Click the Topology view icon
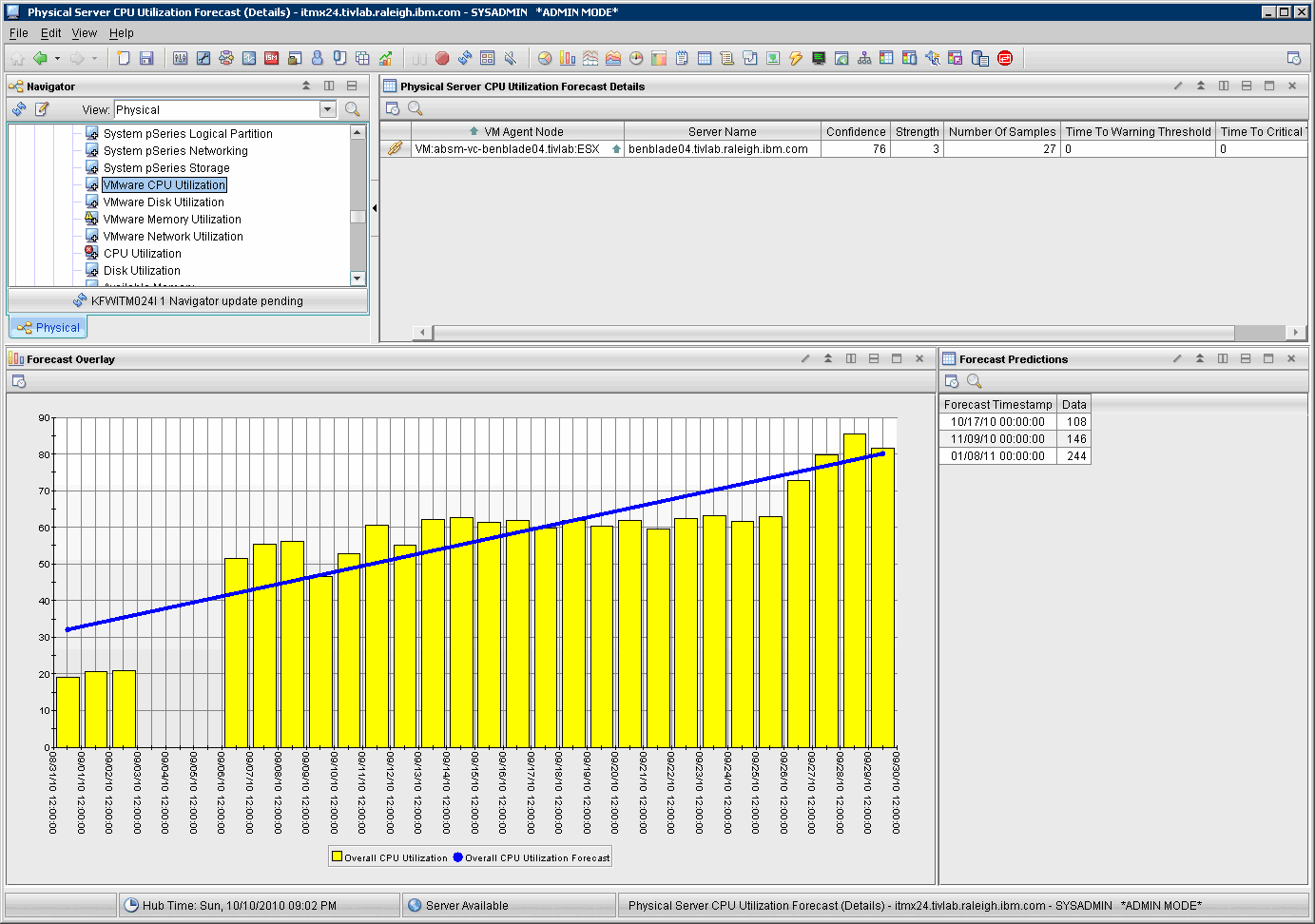1315x924 pixels. [864, 58]
